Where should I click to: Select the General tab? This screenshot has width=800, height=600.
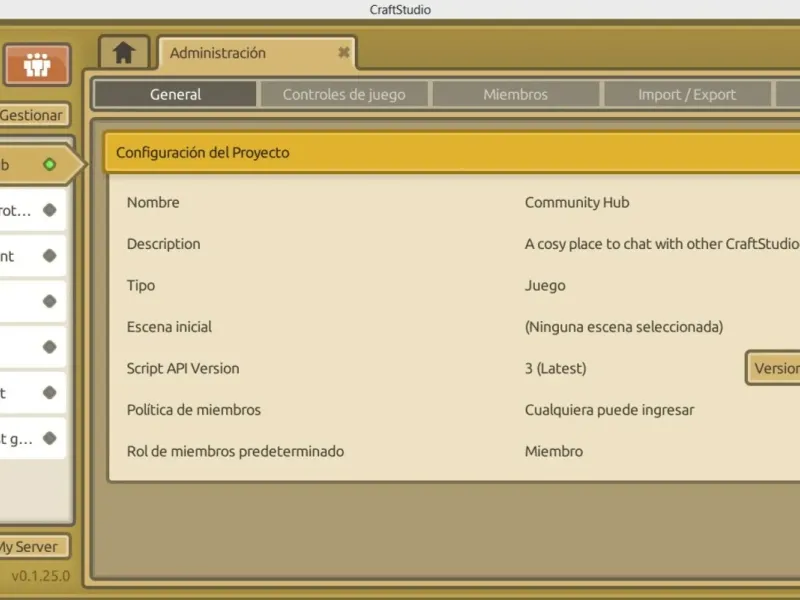click(175, 94)
